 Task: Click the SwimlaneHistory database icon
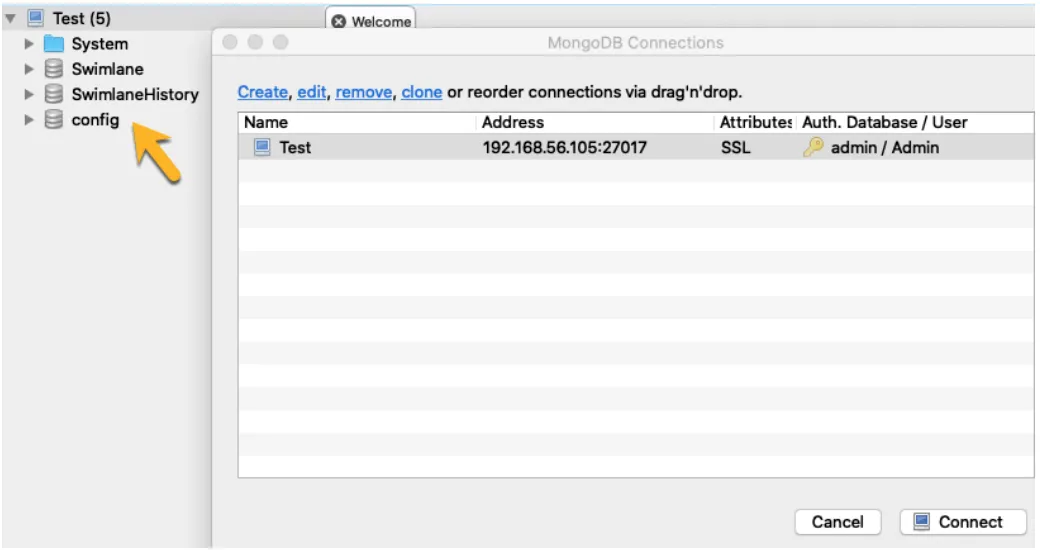click(54, 94)
